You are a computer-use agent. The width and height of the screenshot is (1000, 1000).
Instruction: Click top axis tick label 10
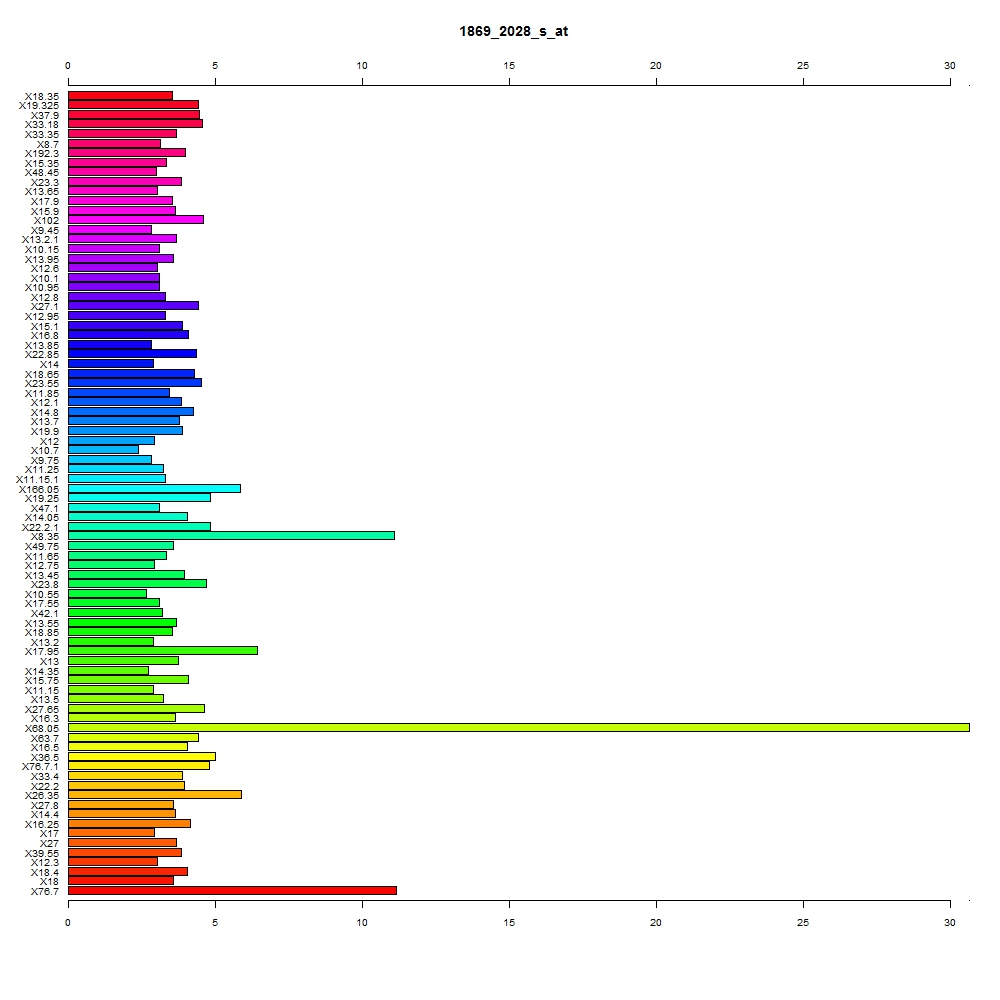pos(362,66)
